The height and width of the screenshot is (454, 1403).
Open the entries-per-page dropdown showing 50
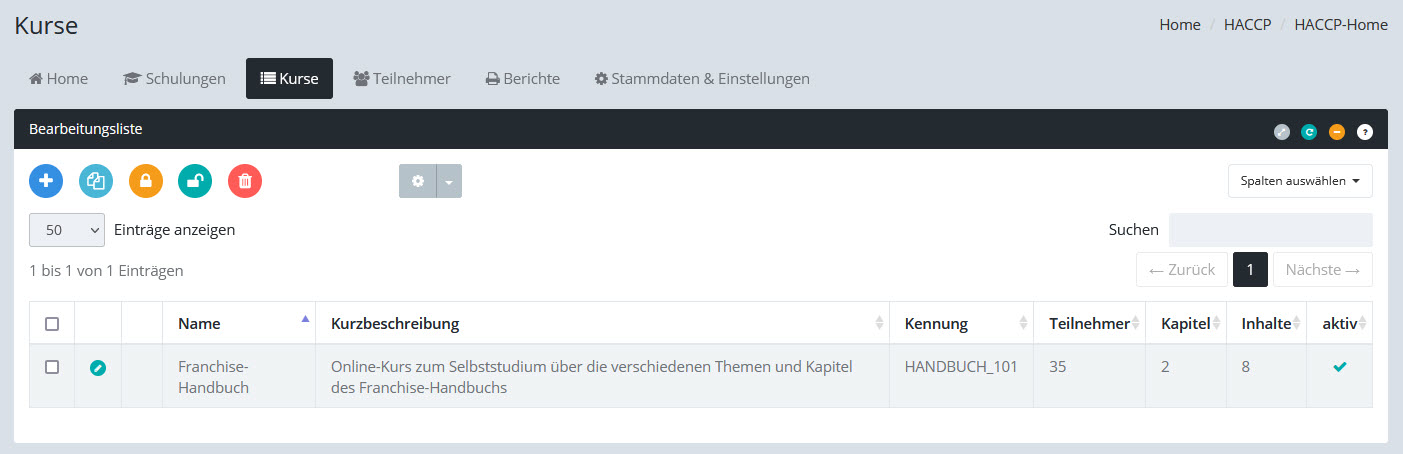67,230
